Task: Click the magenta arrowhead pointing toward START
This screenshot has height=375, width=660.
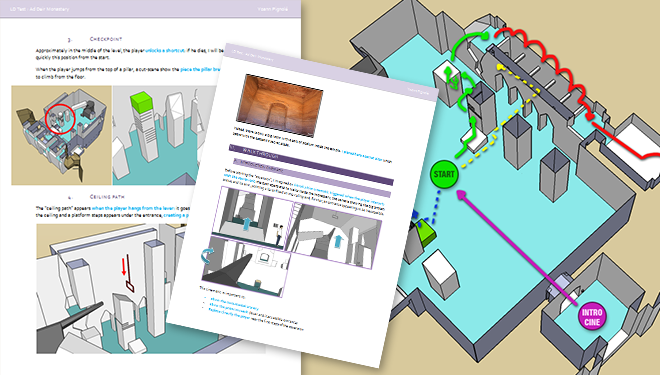Action: point(462,195)
